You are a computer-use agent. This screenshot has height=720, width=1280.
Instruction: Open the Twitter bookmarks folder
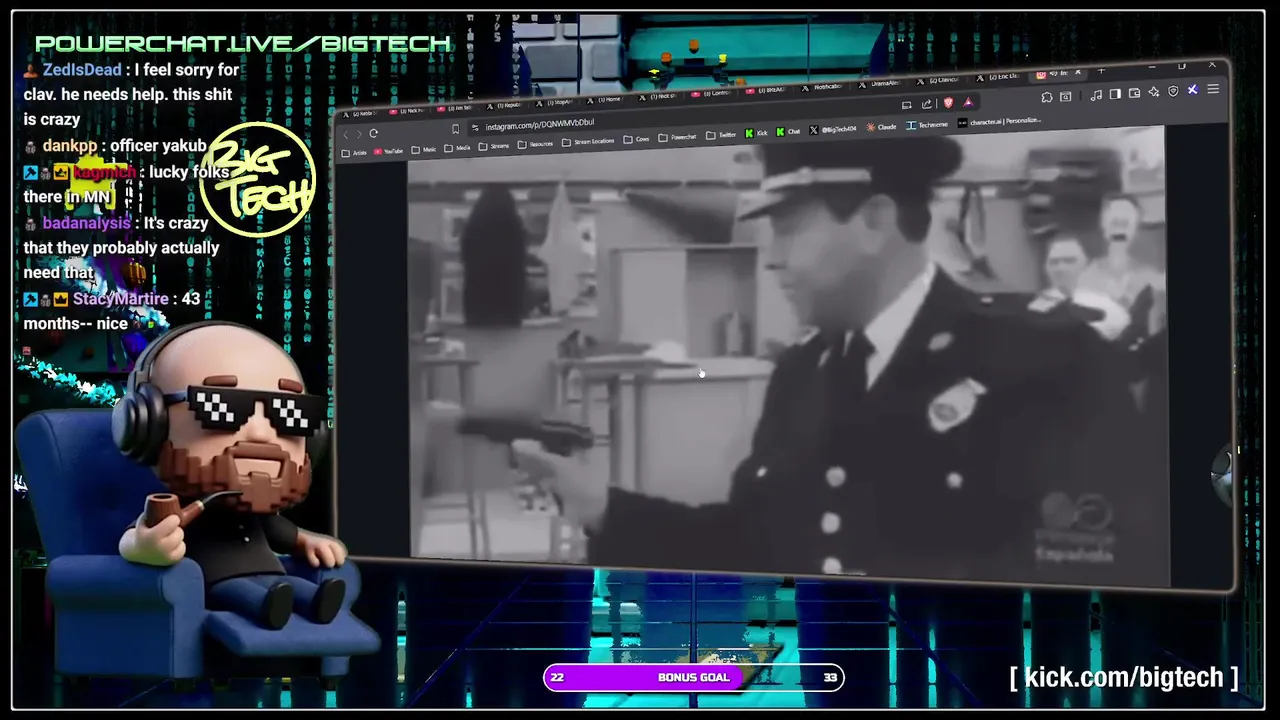(x=721, y=135)
